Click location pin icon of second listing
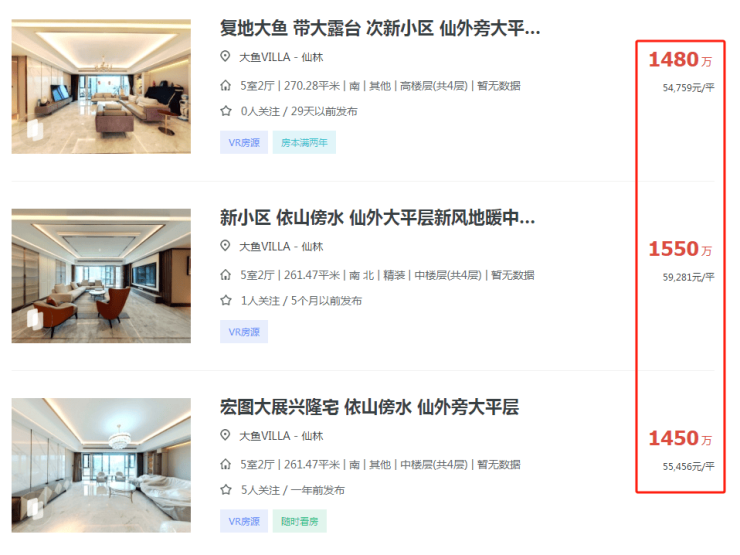This screenshot has height=555, width=740. pyautogui.click(x=226, y=246)
